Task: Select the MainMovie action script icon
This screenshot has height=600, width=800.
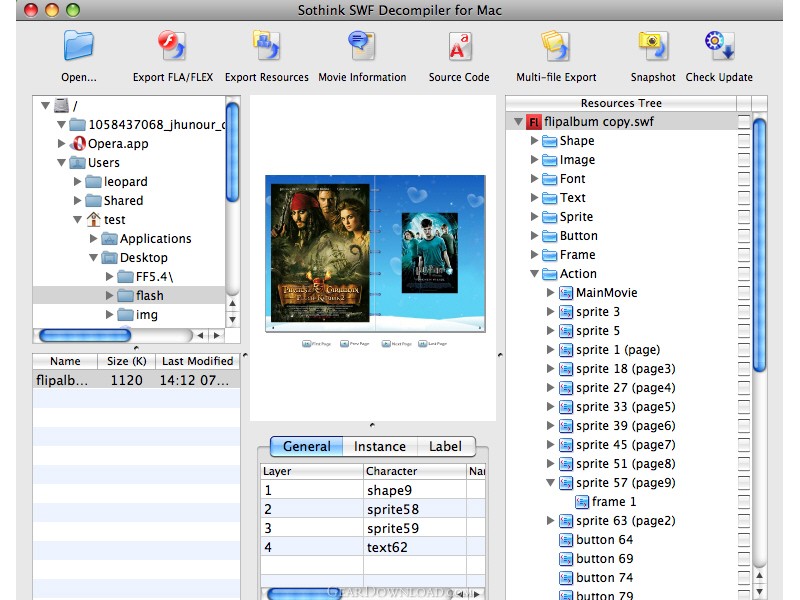Action: tap(565, 293)
